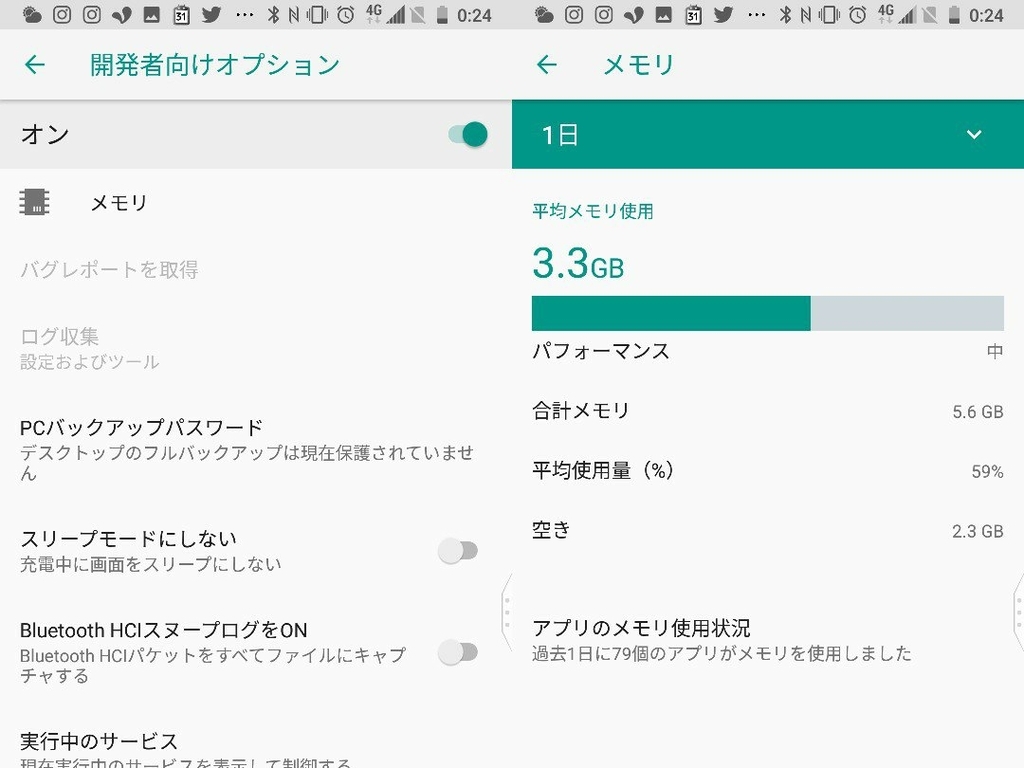Tap the 合計メモリ 5.6 GB row
1024x768 pixels.
click(768, 411)
